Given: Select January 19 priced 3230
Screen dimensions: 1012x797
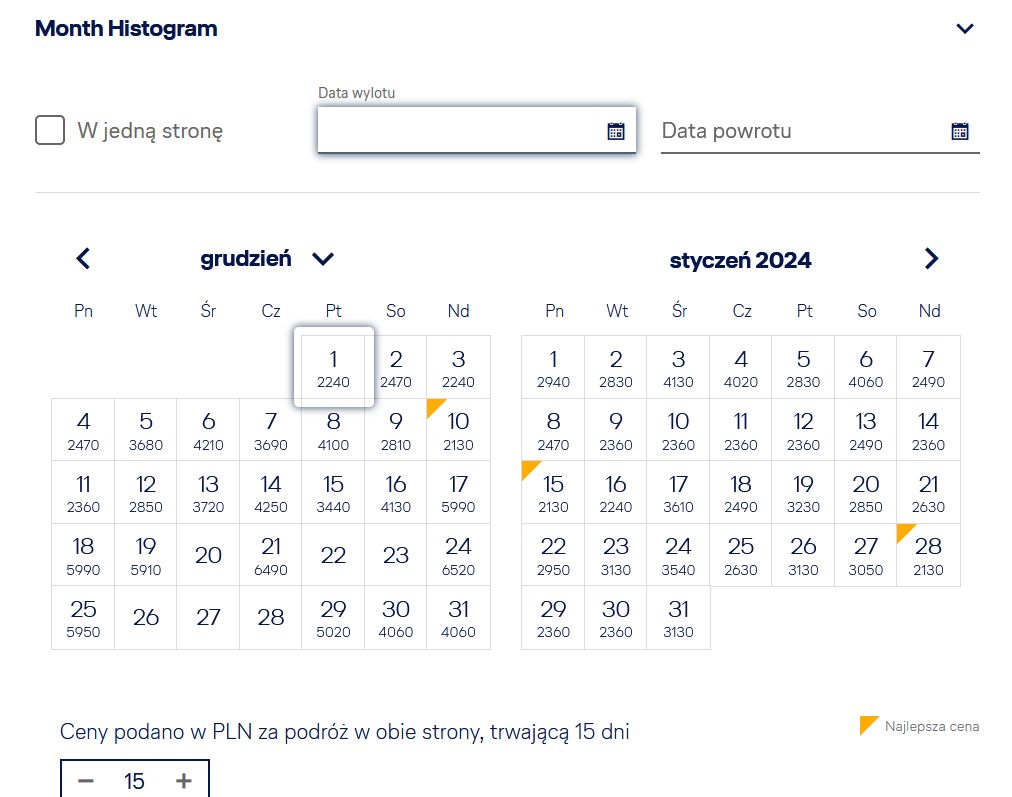Looking at the screenshot, I should 803,492.
